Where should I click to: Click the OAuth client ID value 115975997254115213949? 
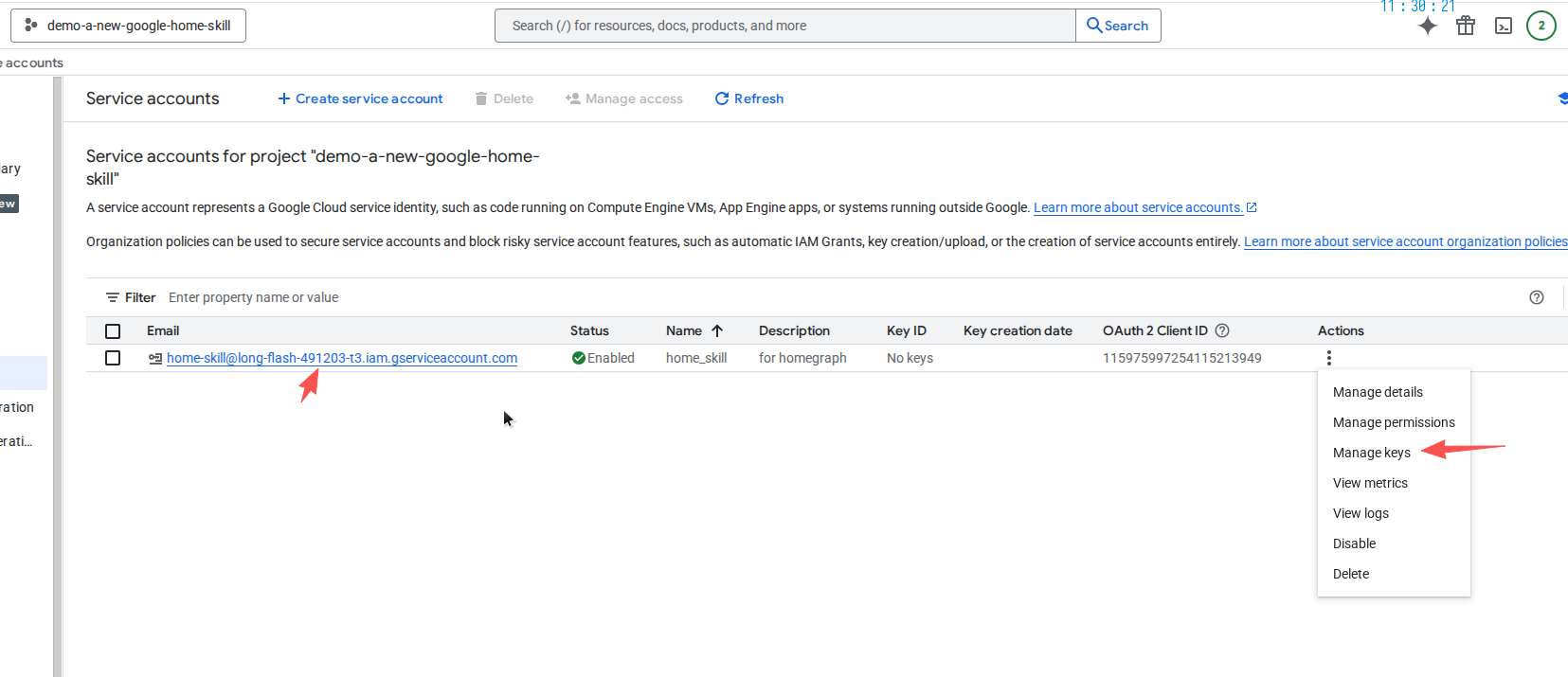click(1182, 358)
